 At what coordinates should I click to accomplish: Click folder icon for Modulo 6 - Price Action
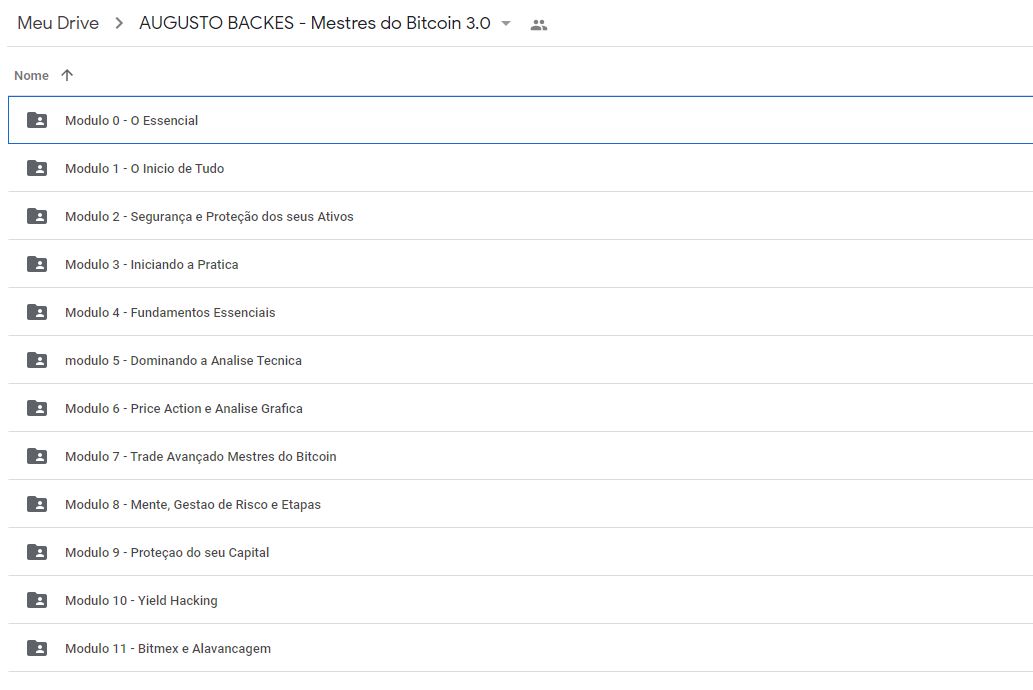pyautogui.click(x=37, y=408)
